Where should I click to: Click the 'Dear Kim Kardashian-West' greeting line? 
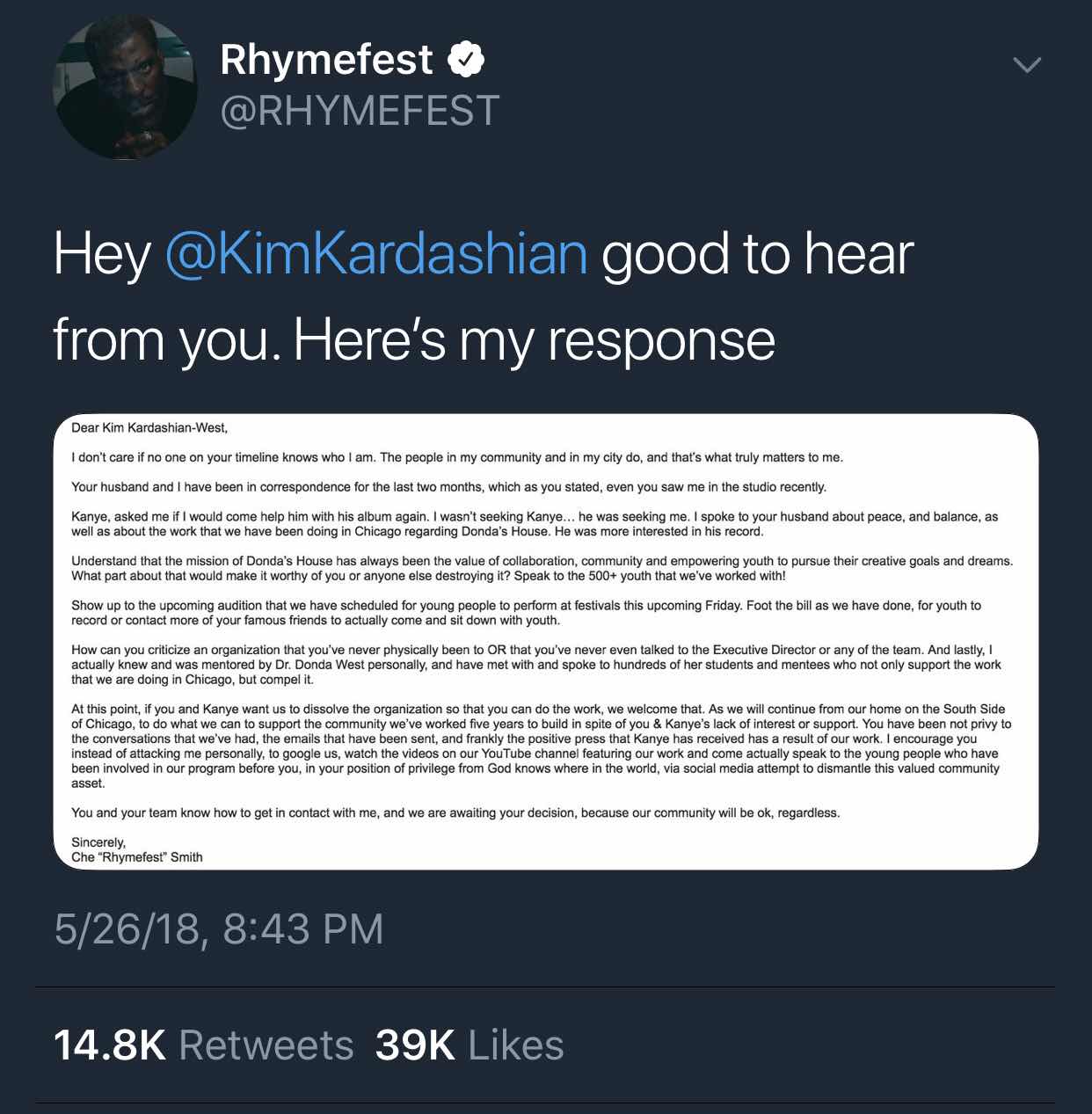(149, 428)
